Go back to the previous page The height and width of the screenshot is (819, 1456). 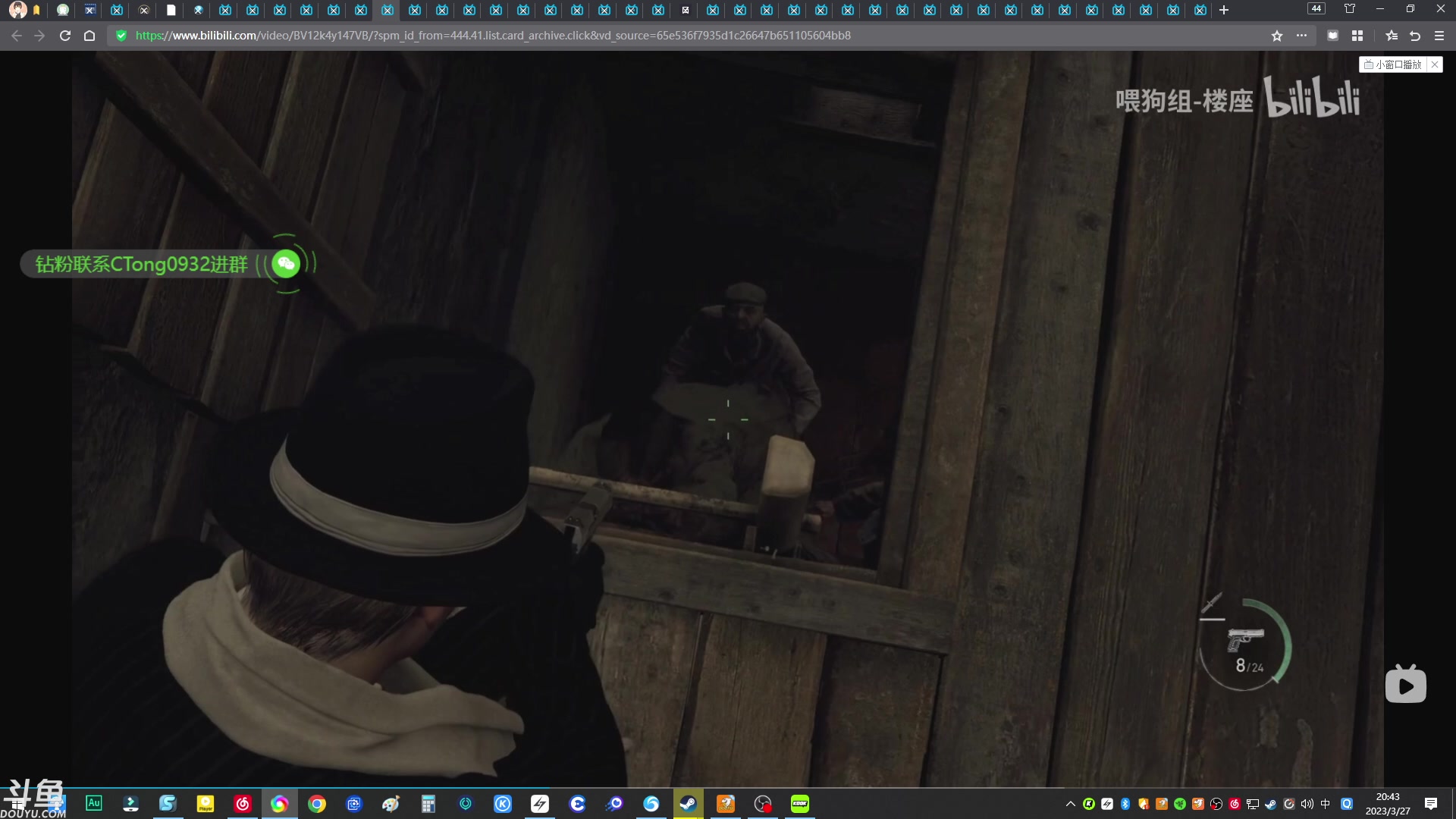pos(17,36)
